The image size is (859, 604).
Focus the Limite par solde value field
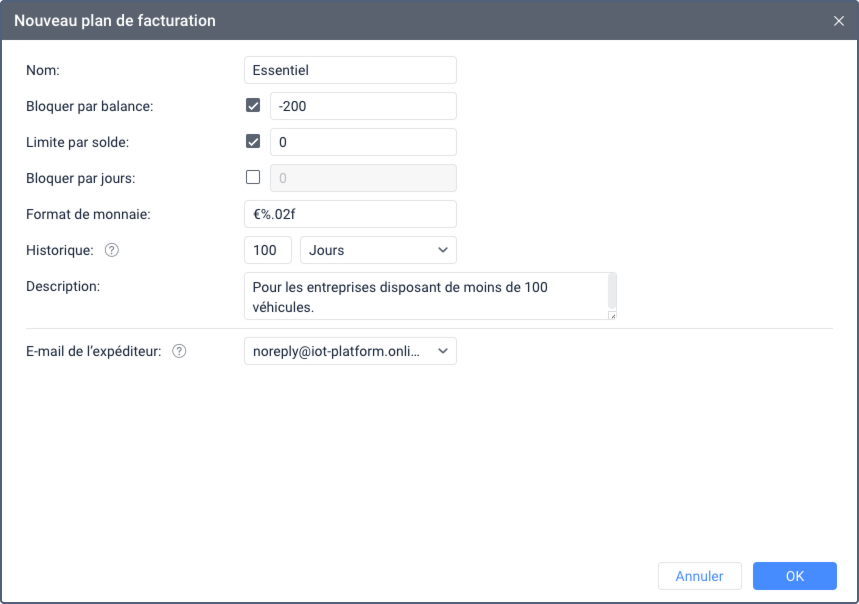363,142
